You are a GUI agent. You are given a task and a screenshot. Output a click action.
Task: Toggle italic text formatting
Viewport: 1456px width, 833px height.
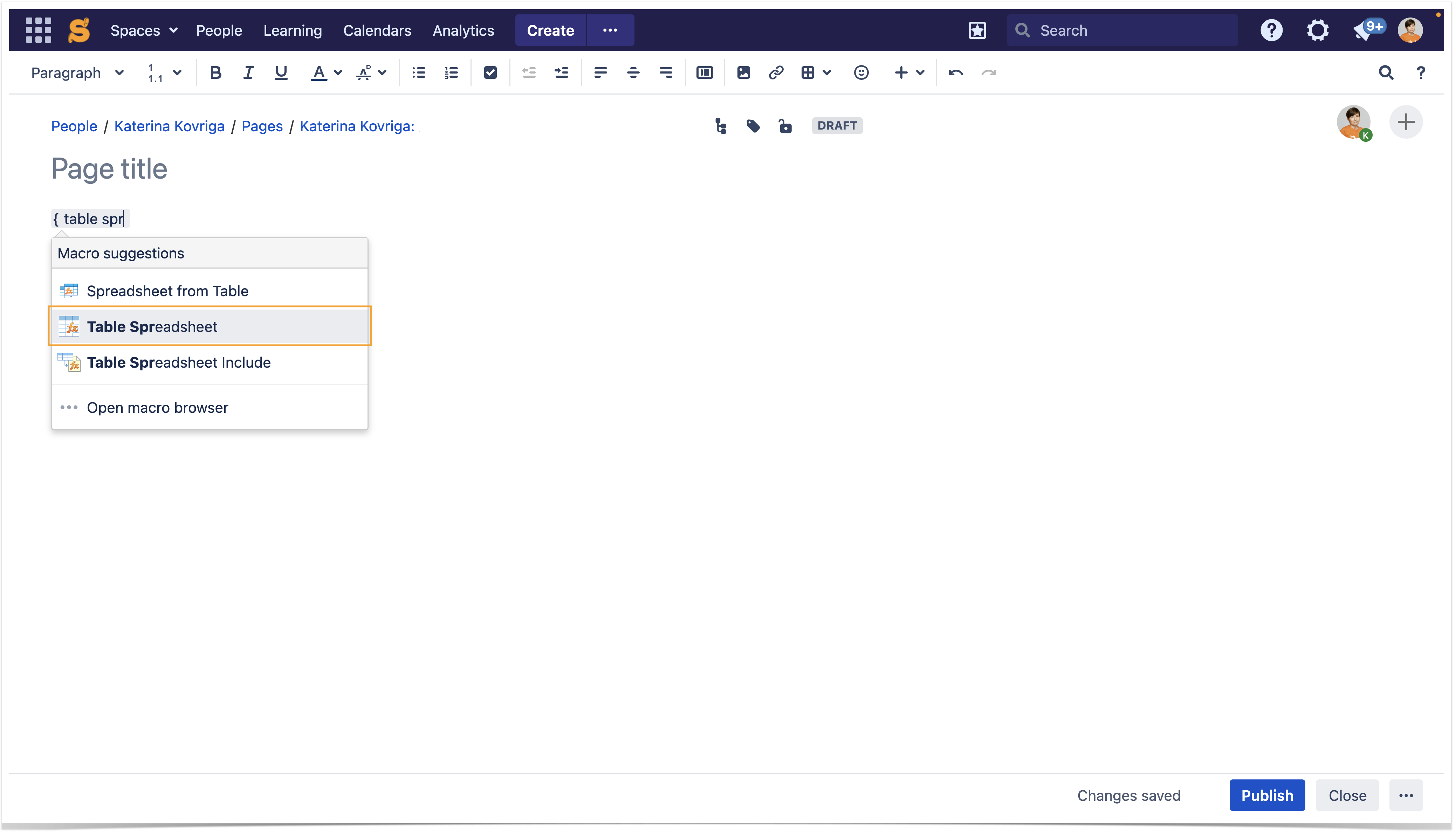coord(248,73)
